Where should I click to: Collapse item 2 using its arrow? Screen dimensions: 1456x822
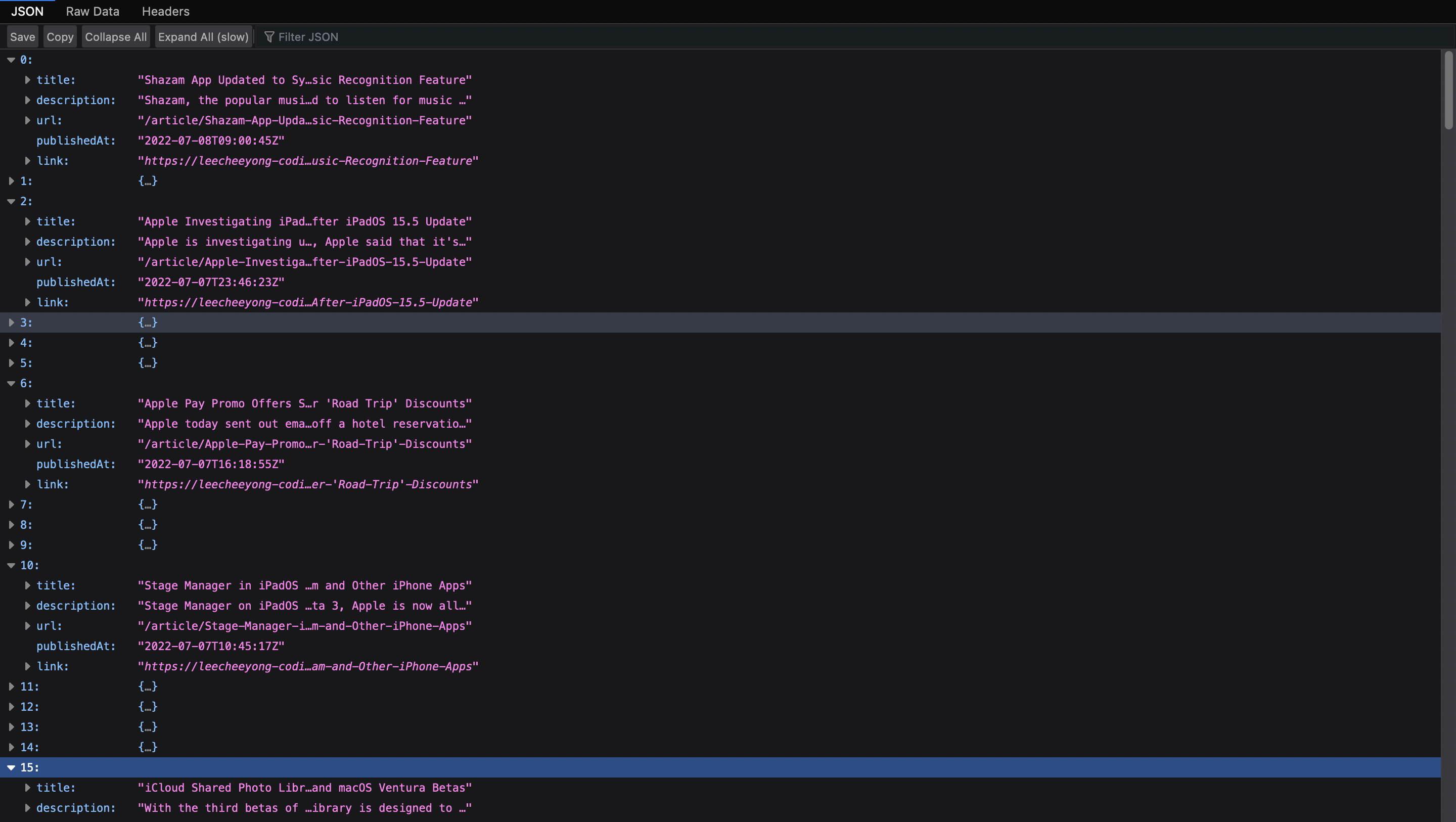click(11, 201)
